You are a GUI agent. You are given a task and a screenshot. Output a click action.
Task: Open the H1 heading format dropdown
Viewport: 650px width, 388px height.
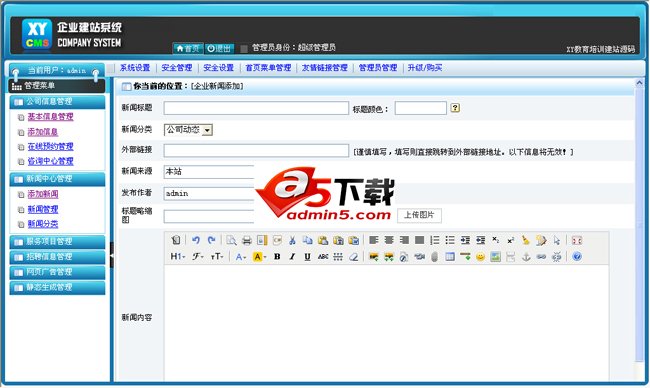pos(178,257)
